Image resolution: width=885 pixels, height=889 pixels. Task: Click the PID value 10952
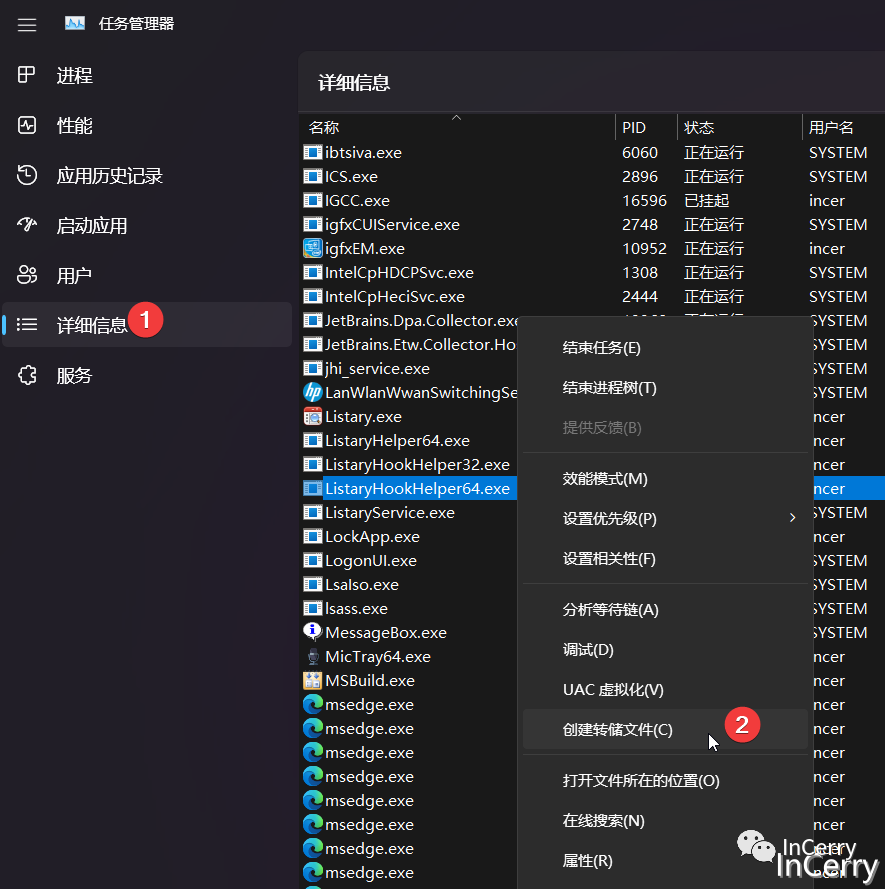tap(644, 248)
